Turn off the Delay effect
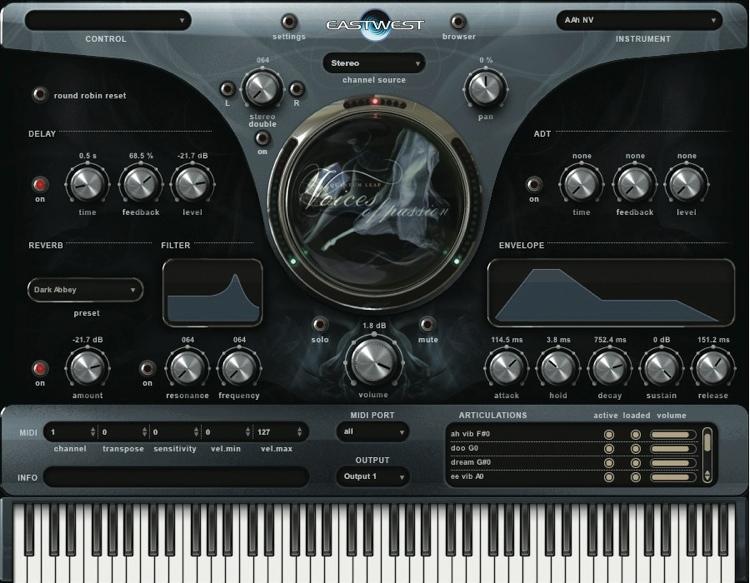 pos(40,184)
